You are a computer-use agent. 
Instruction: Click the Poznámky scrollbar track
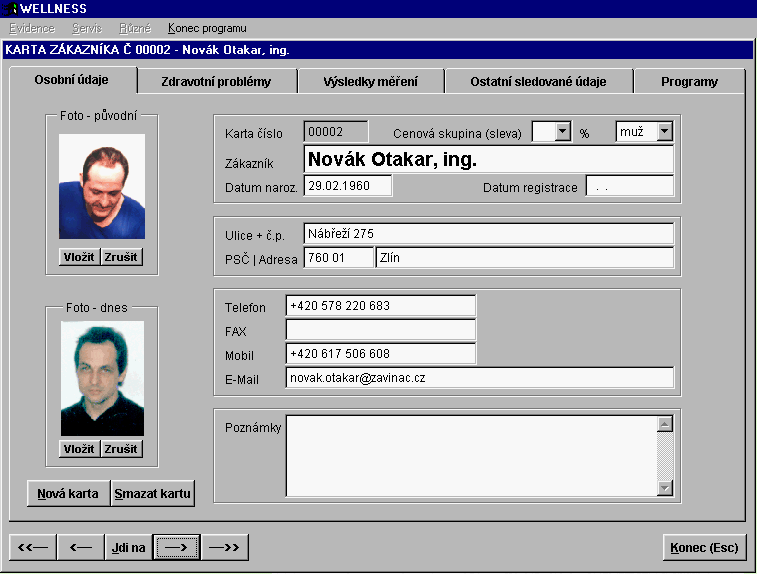[665, 456]
